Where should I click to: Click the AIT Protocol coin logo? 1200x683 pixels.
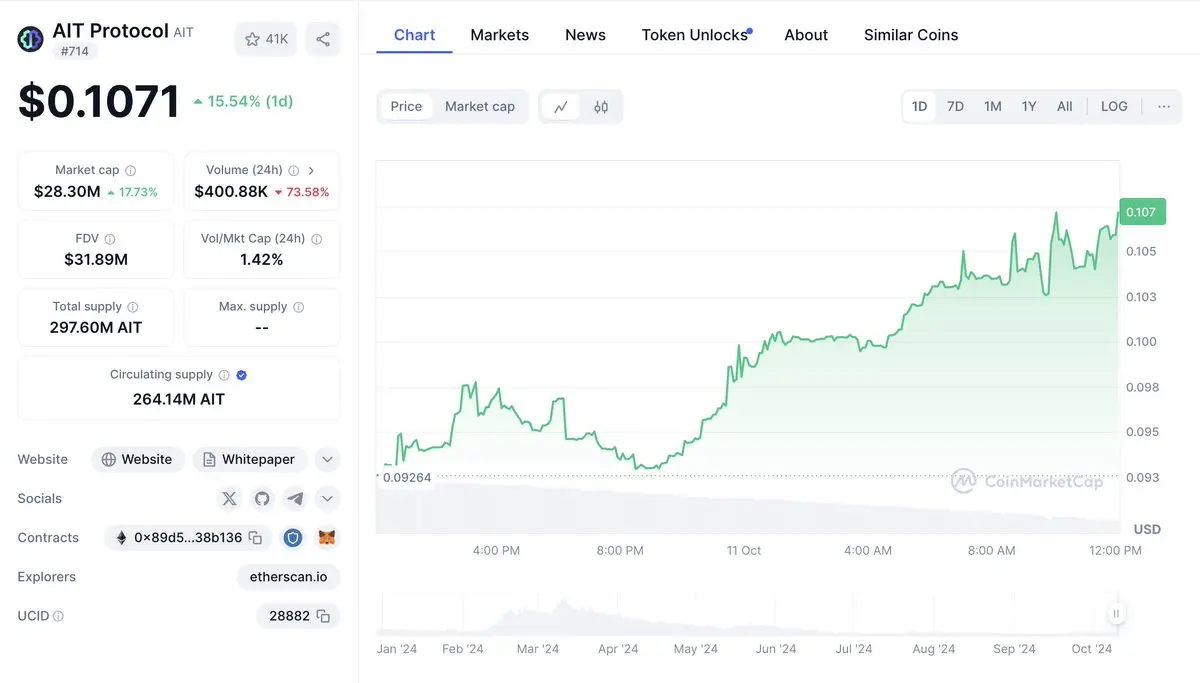[x=31, y=39]
